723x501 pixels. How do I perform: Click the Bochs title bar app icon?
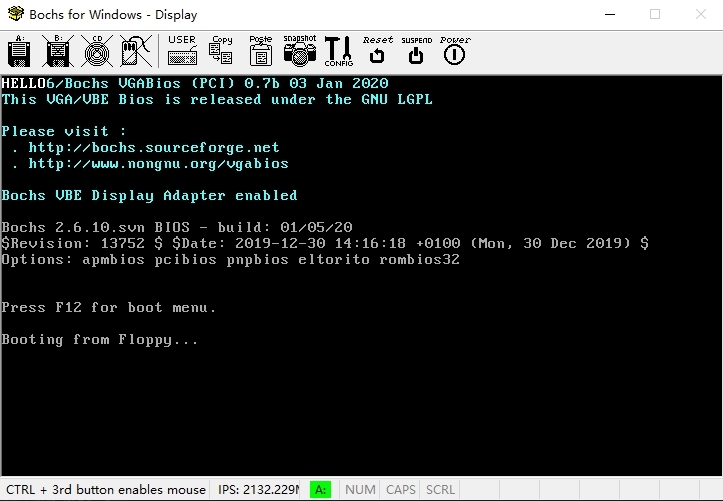pyautogui.click(x=16, y=14)
